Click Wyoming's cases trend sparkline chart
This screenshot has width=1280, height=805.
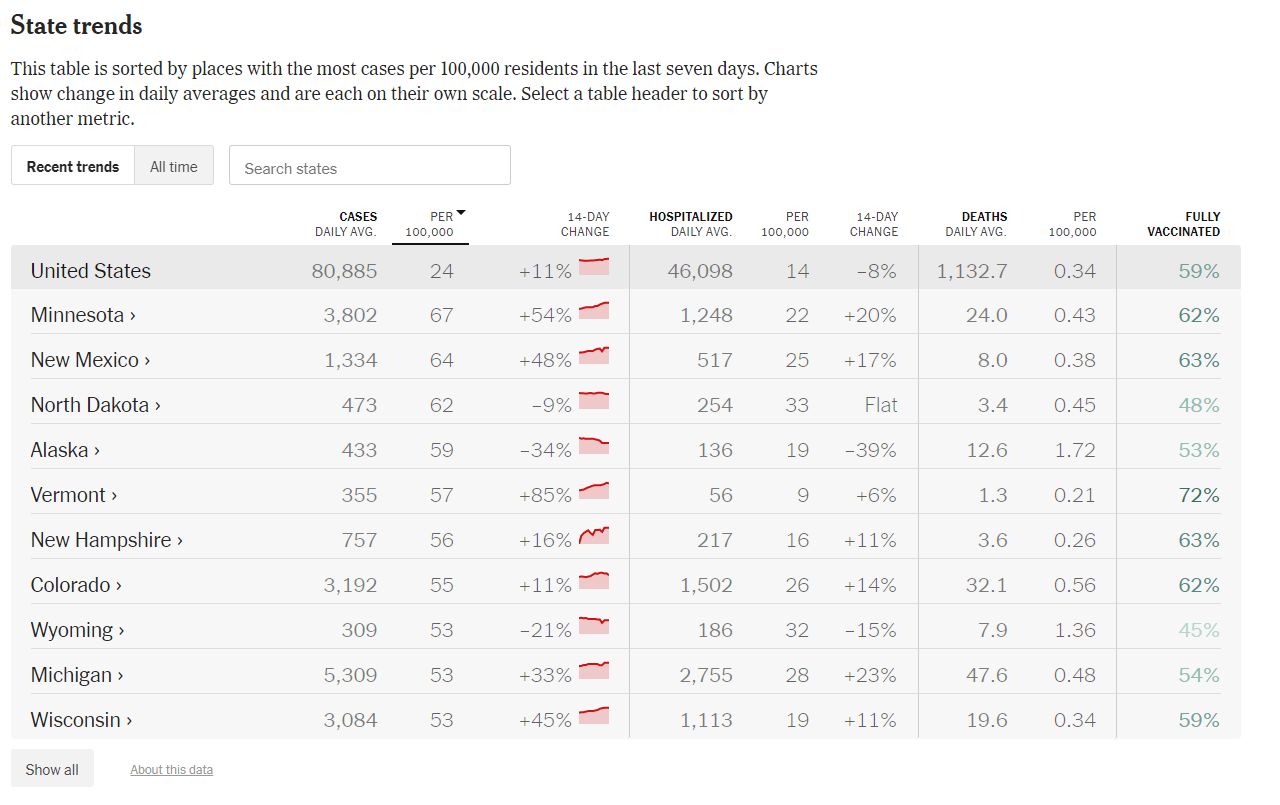(x=594, y=625)
